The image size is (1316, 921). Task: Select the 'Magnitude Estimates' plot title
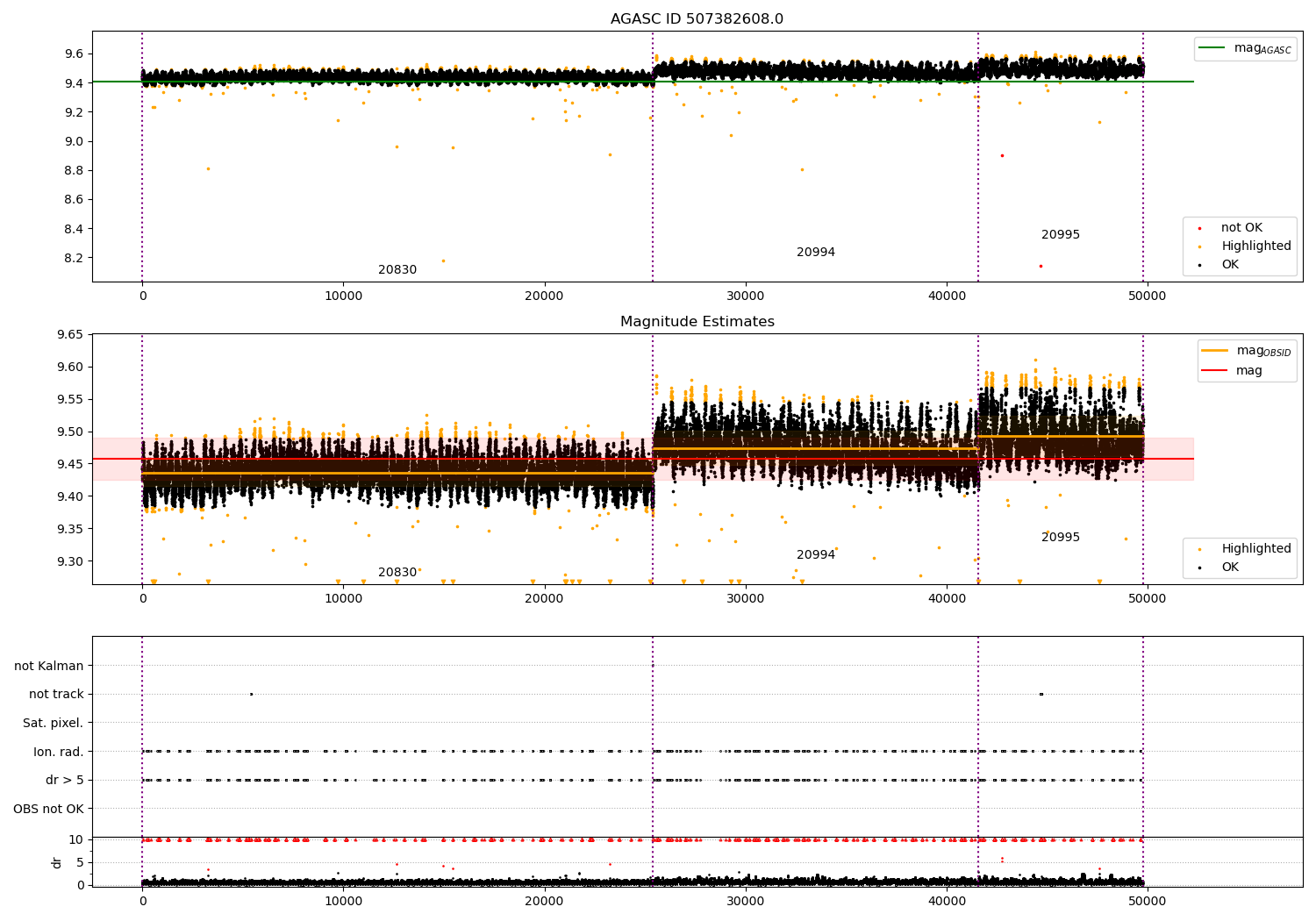click(x=697, y=322)
